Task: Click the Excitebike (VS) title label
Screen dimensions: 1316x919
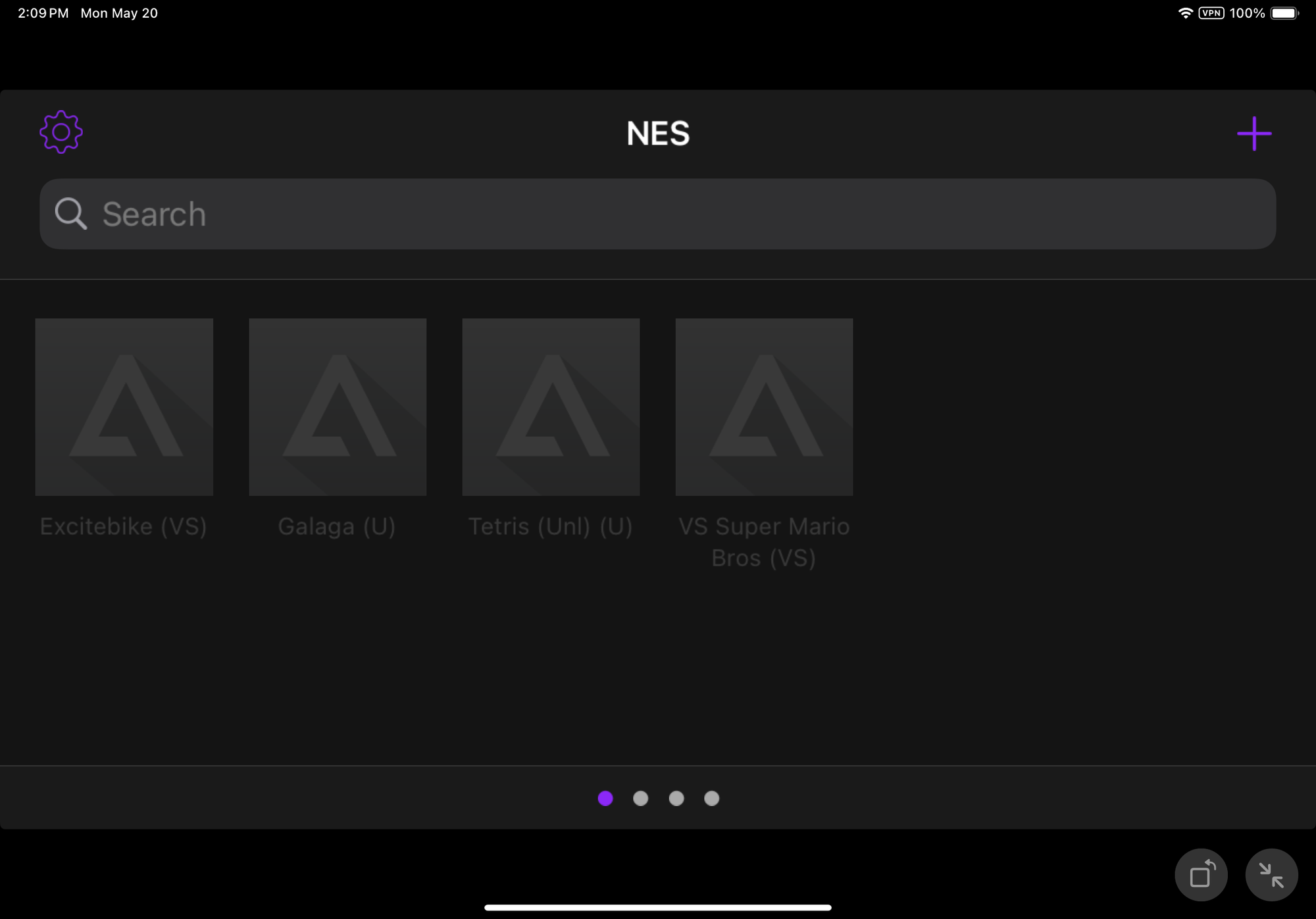Action: 124,526
